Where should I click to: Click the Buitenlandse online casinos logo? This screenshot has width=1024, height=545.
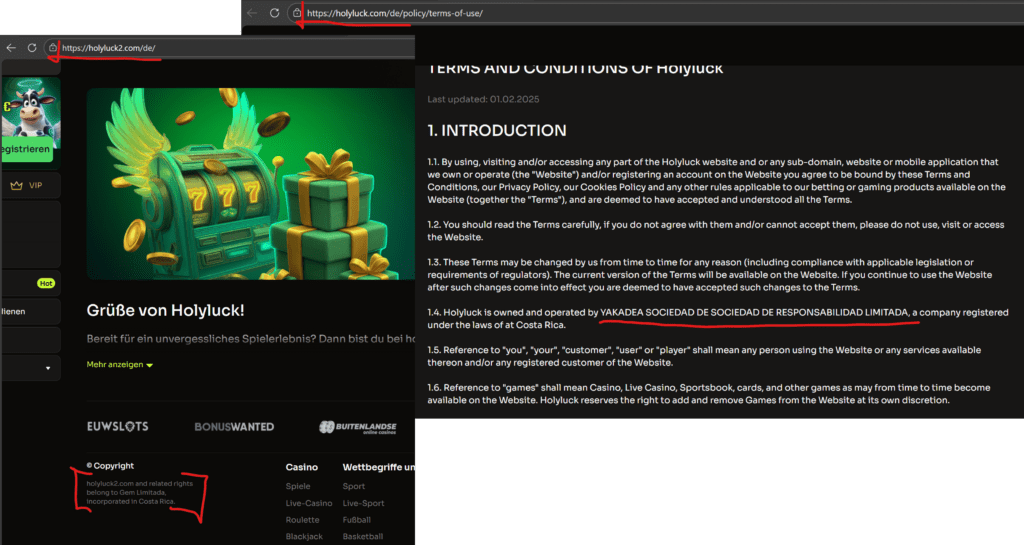[358, 427]
